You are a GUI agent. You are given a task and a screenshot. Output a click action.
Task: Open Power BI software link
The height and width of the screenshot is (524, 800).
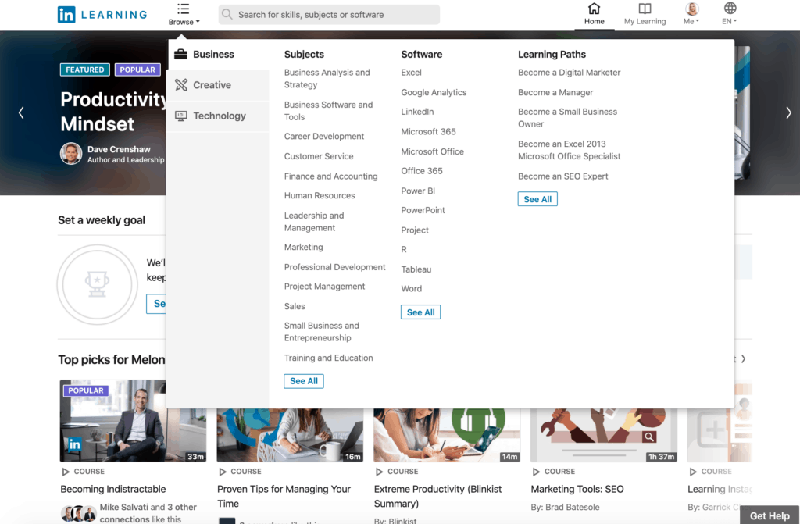point(418,191)
